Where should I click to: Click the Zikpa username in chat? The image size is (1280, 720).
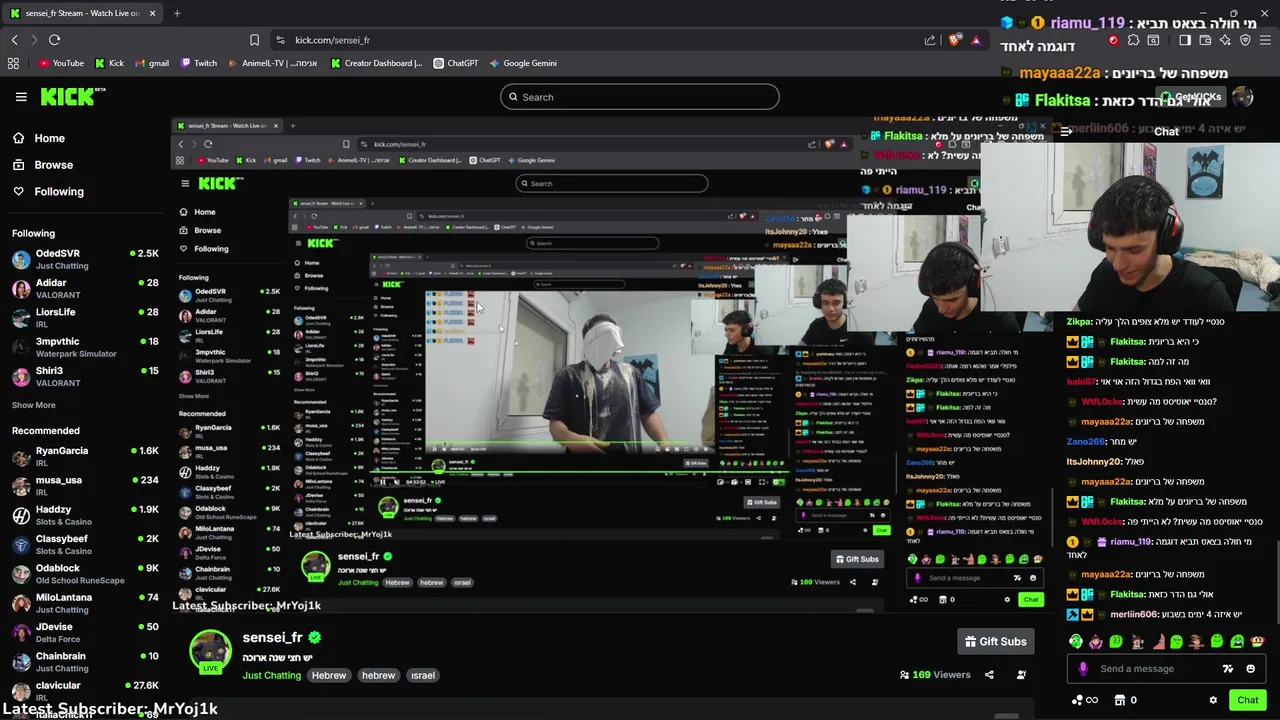click(x=1078, y=322)
